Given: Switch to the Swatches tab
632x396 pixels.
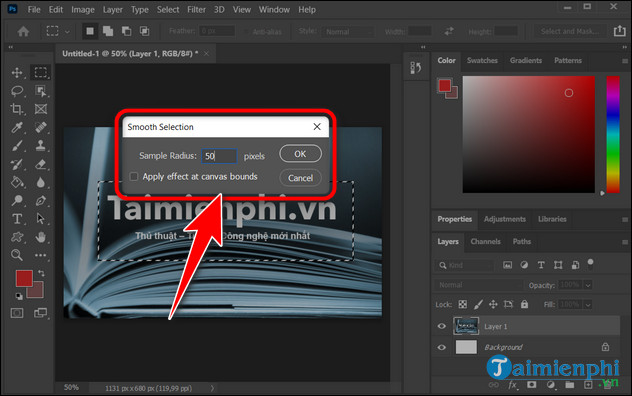Looking at the screenshot, I should coord(482,60).
